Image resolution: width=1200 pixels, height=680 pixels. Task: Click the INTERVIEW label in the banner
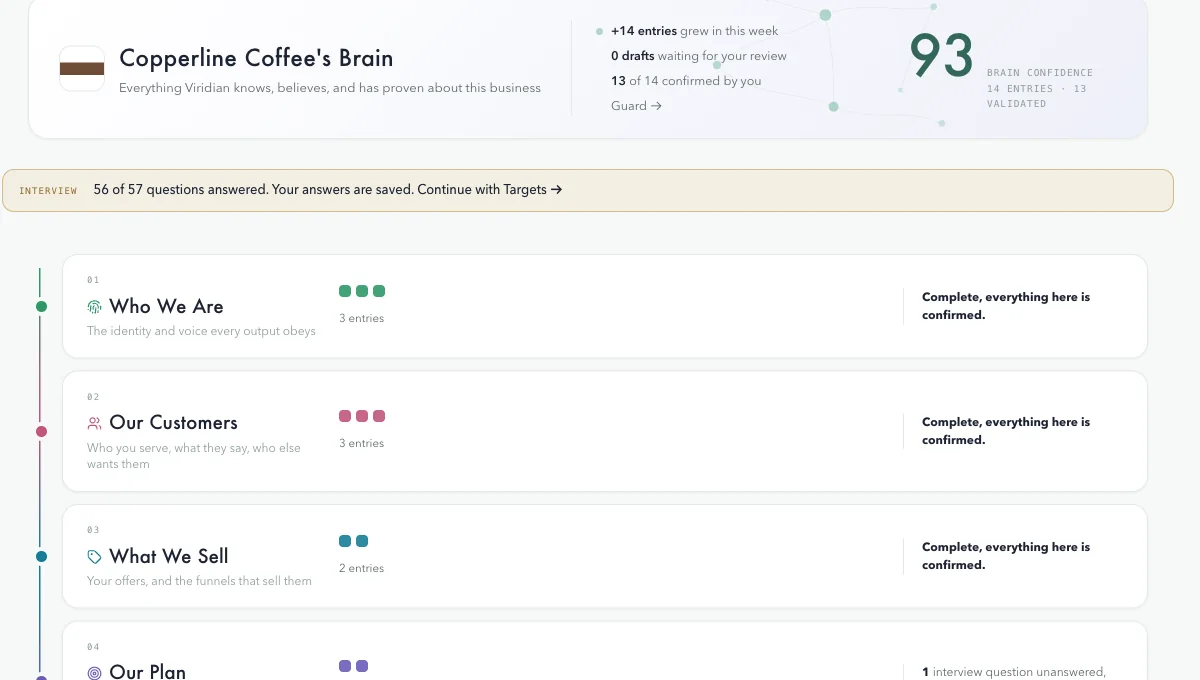point(48,190)
